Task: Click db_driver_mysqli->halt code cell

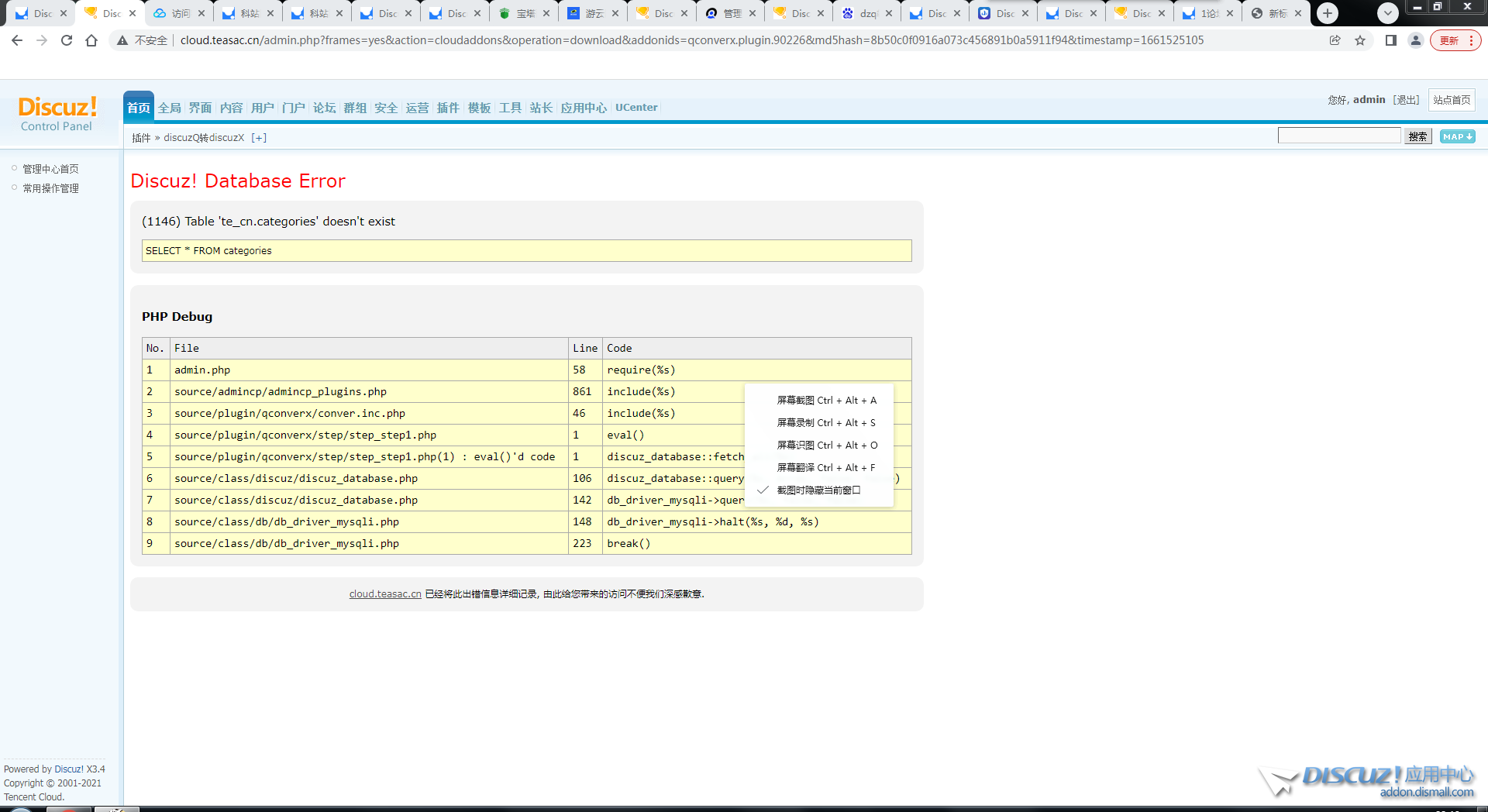Action: click(x=757, y=522)
